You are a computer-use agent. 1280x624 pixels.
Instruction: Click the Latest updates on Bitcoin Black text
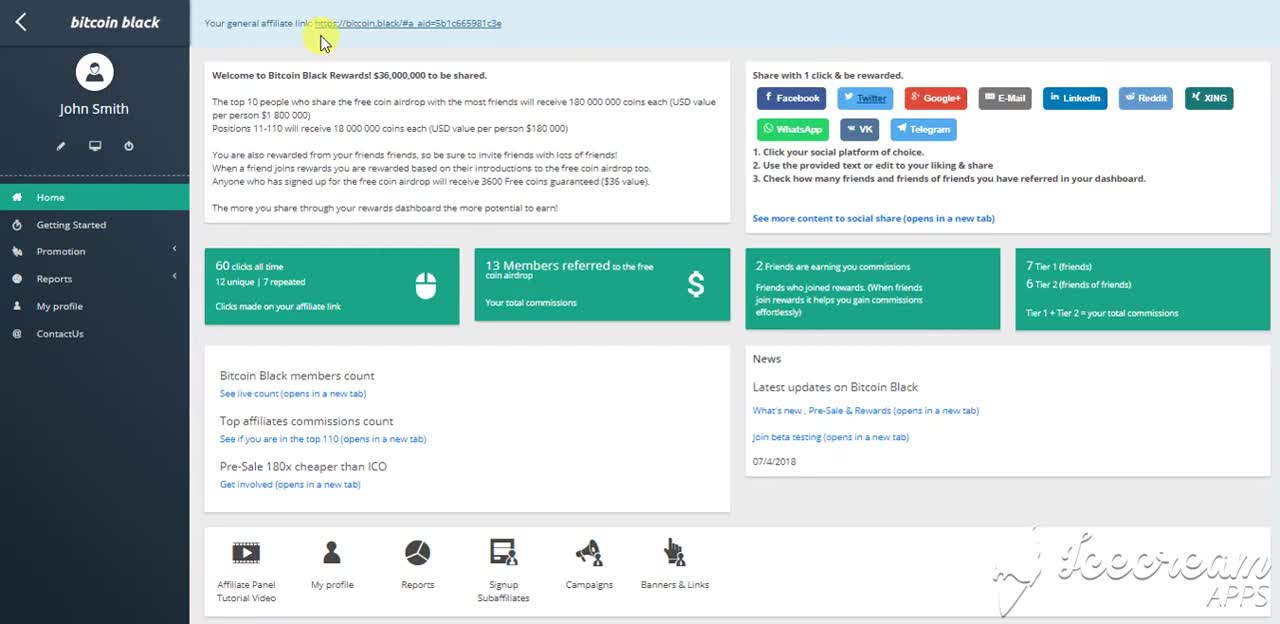point(835,387)
